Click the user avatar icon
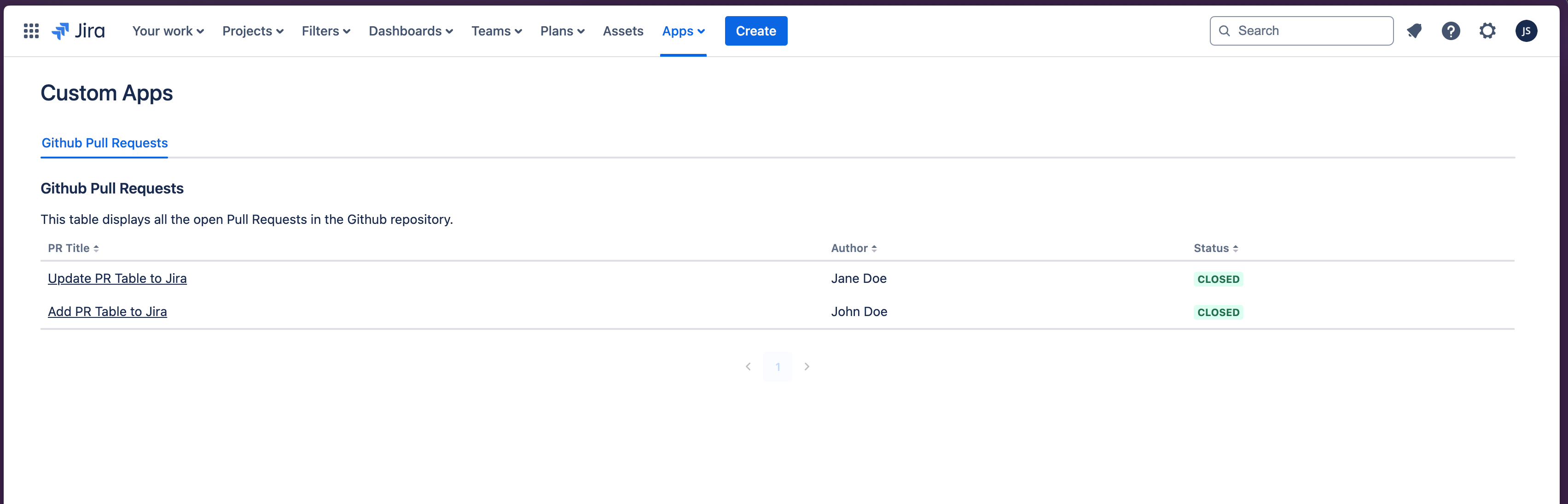 [x=1525, y=30]
